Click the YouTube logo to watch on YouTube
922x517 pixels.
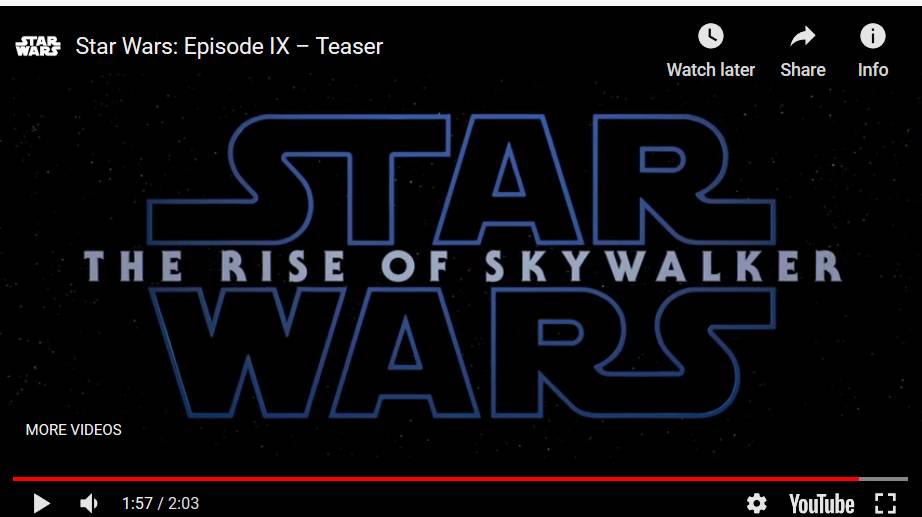821,504
